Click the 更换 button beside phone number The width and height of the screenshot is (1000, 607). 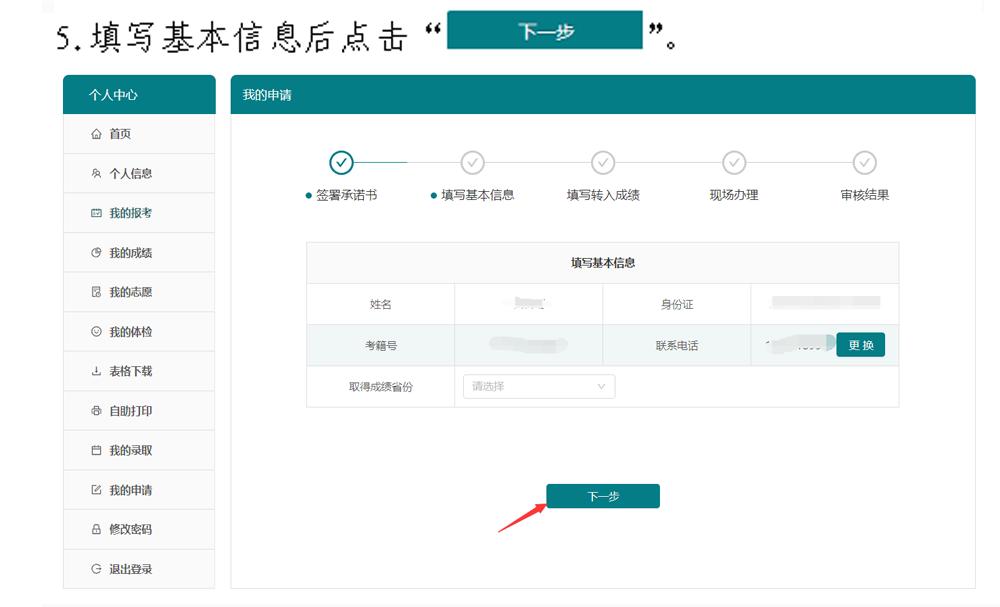(860, 345)
